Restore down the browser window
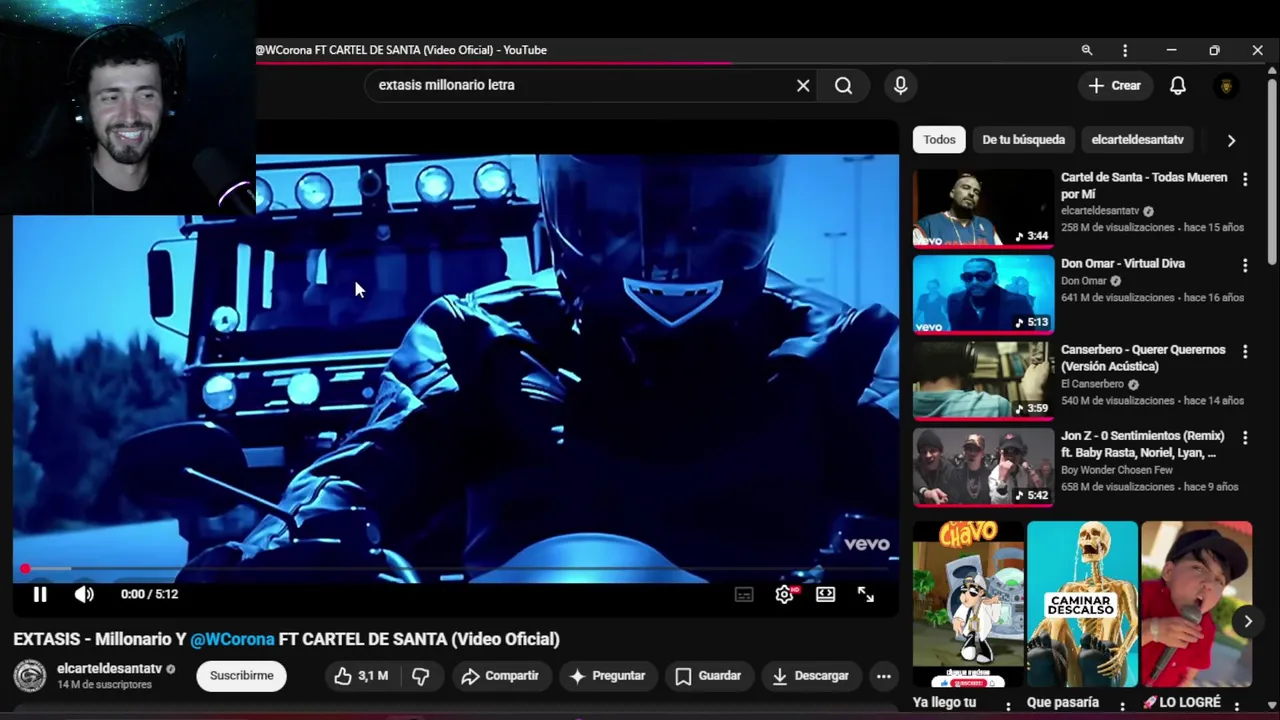The image size is (1280, 720). click(1214, 50)
